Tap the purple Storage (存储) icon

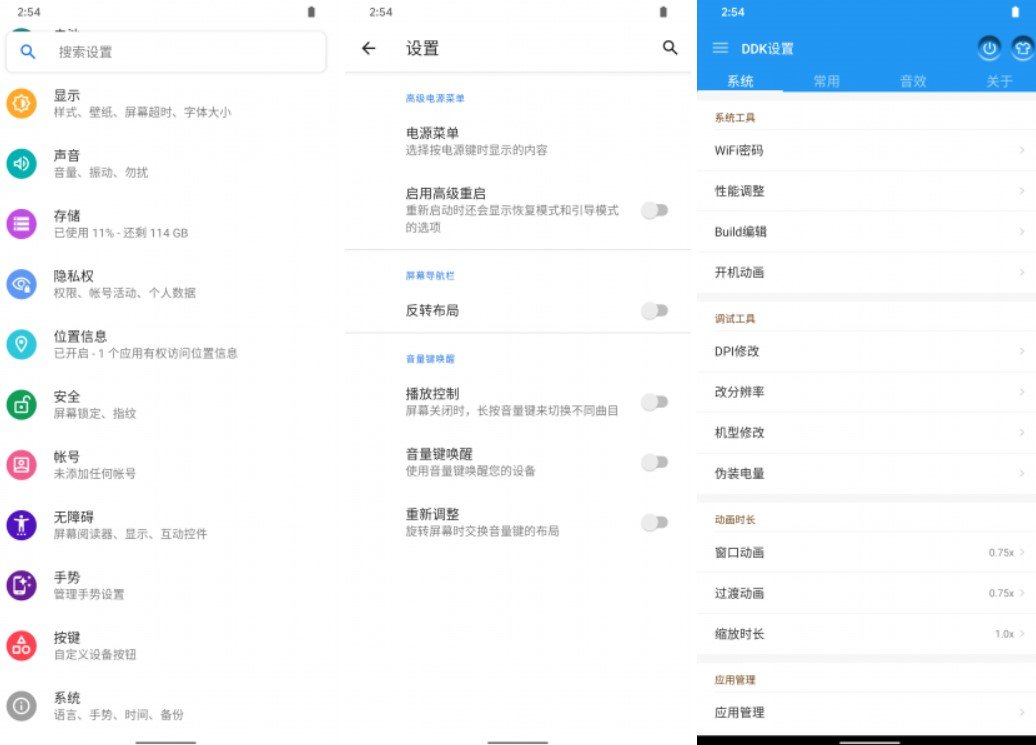click(22, 224)
